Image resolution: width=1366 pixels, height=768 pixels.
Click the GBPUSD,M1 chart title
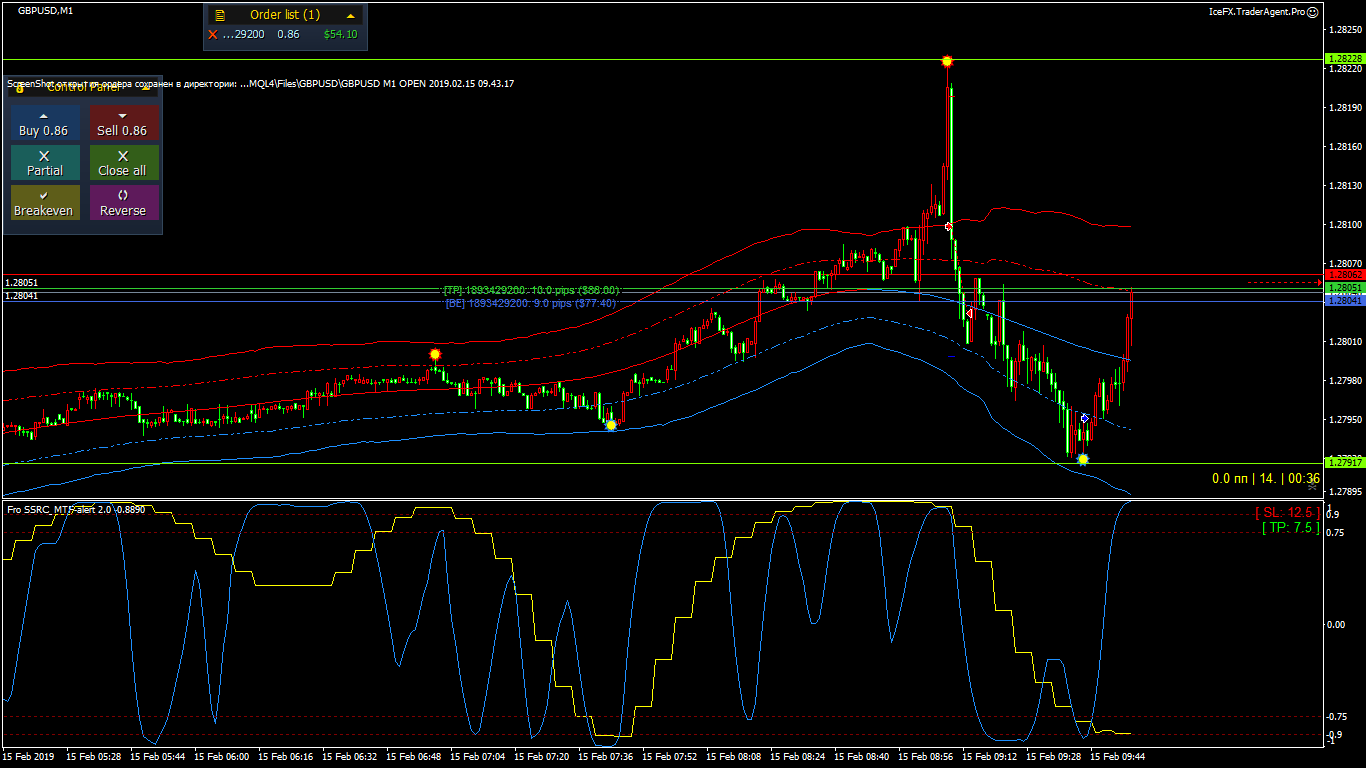[45, 10]
